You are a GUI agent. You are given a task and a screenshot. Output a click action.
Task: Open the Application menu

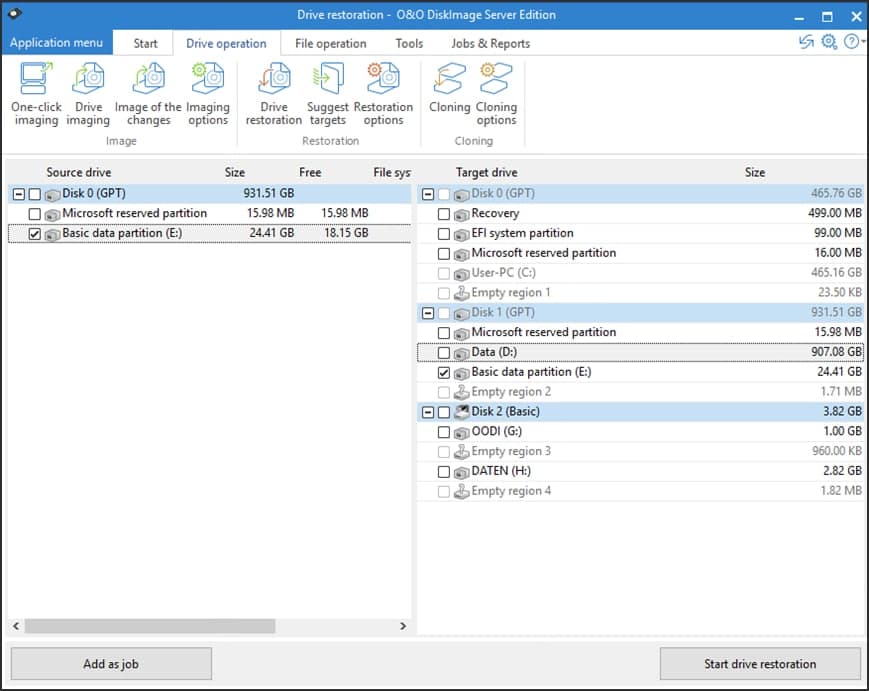pos(57,43)
